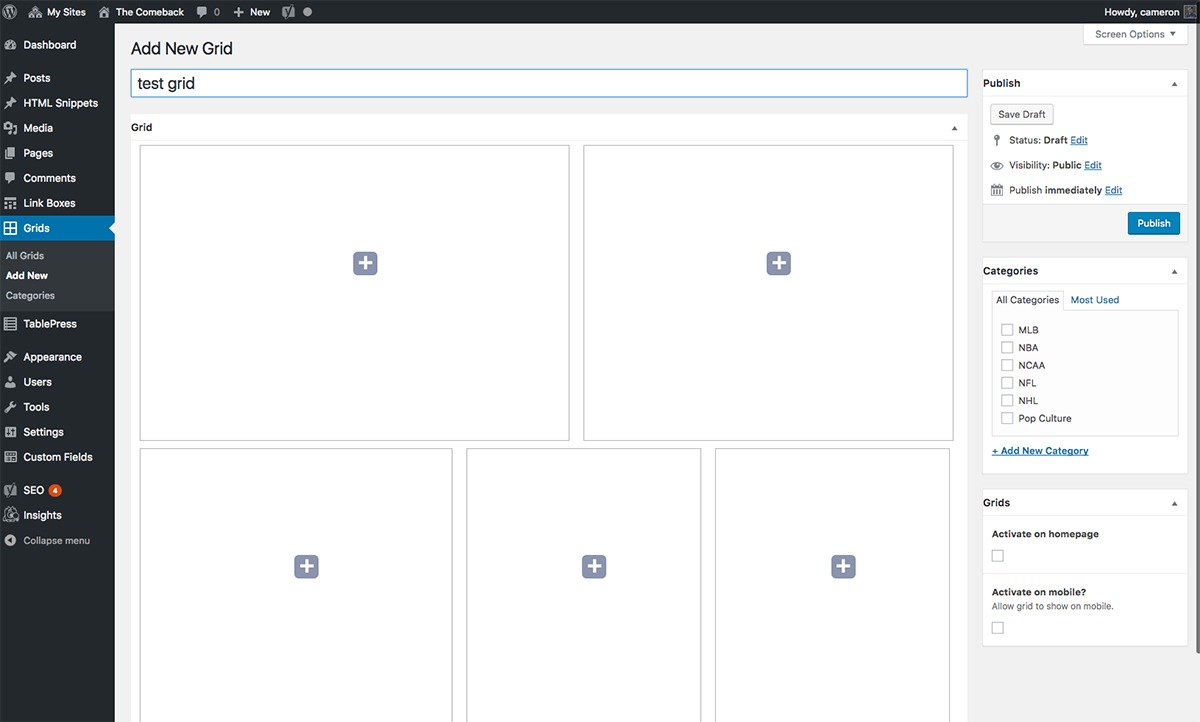Open All Grids submenu item

pos(25,256)
